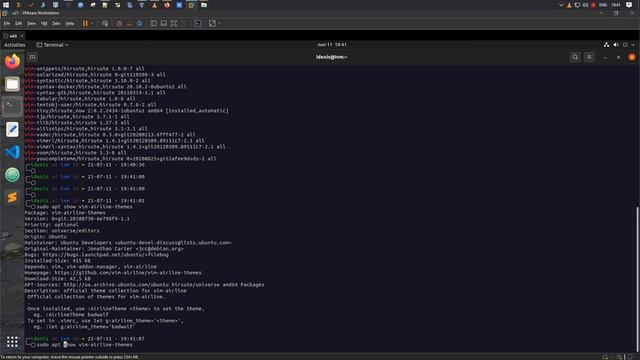
Task: Click the "Package: vim-airline-themes" line
Action: tap(65, 213)
